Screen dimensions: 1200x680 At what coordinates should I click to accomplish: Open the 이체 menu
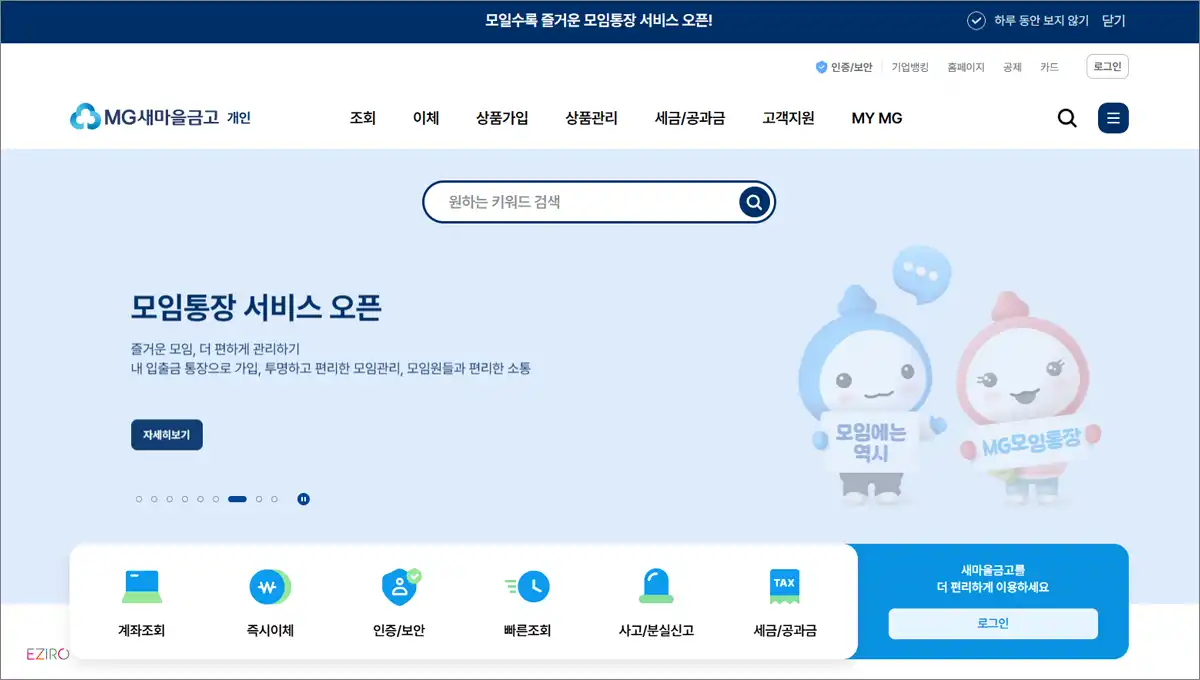(424, 117)
